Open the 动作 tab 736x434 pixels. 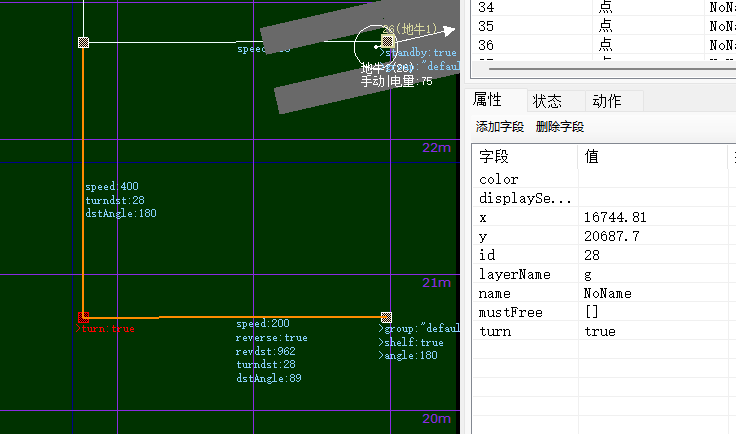pos(606,101)
